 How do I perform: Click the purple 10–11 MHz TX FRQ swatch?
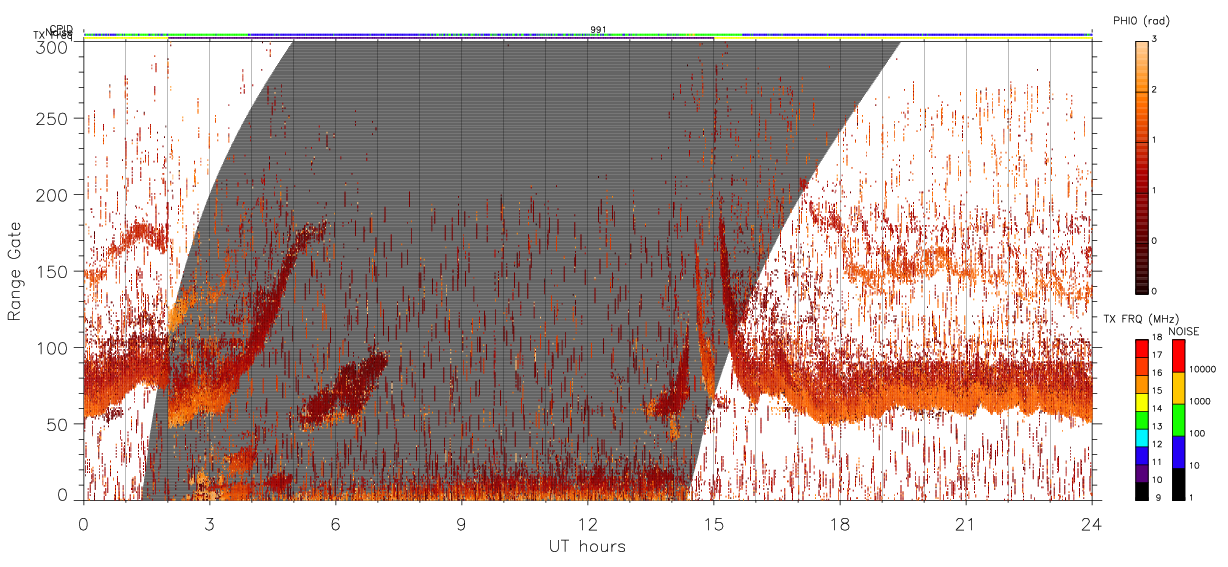tap(1142, 474)
